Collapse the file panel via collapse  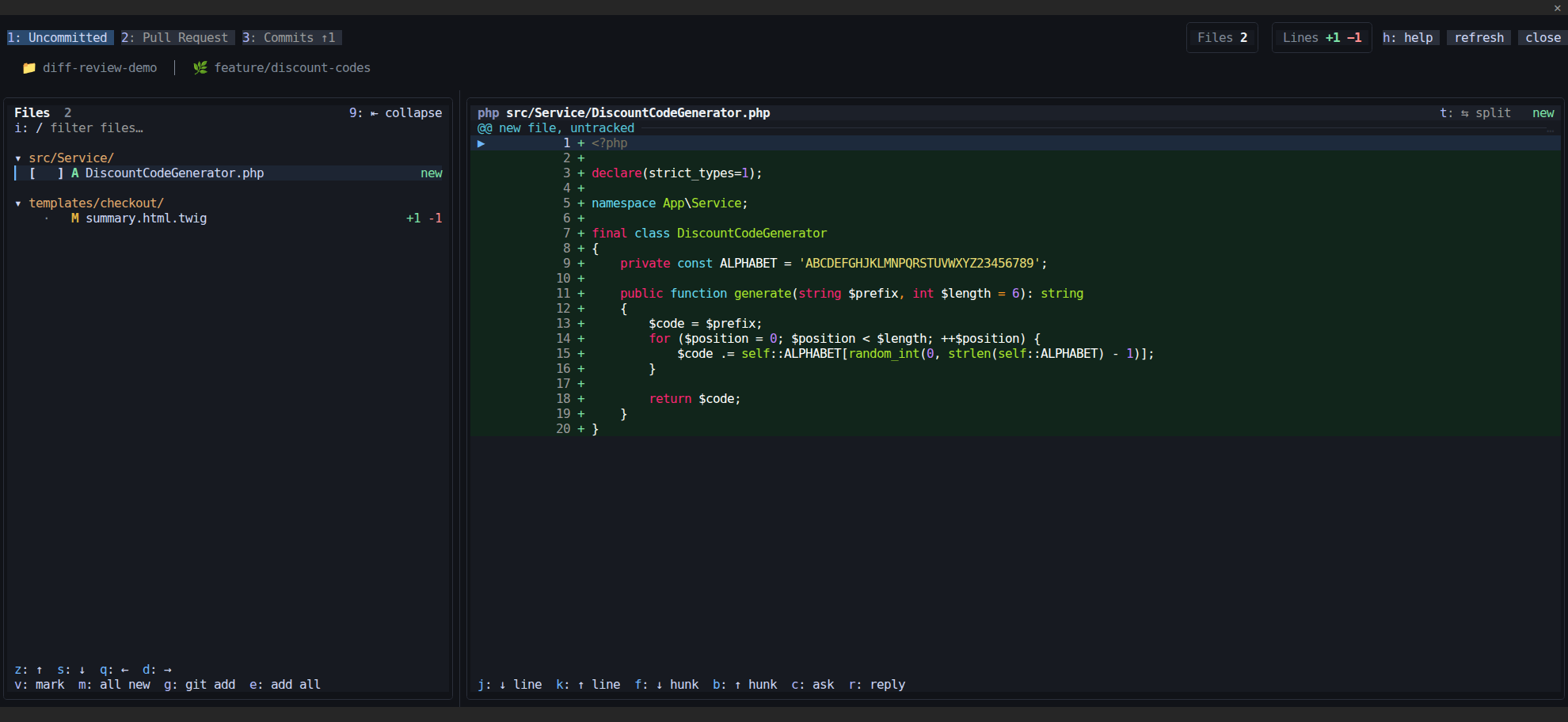tap(395, 113)
